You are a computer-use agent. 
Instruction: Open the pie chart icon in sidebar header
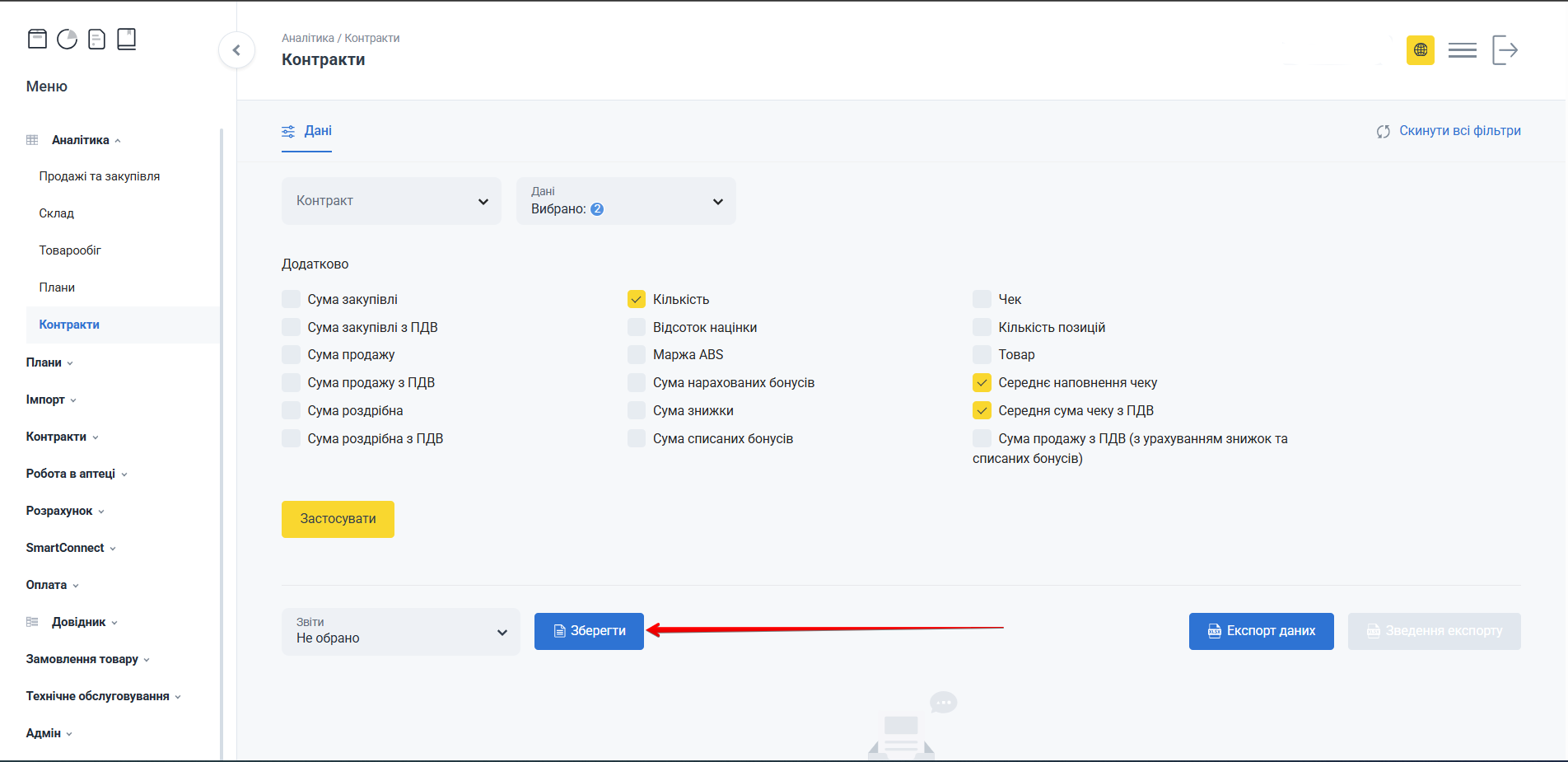[67, 39]
